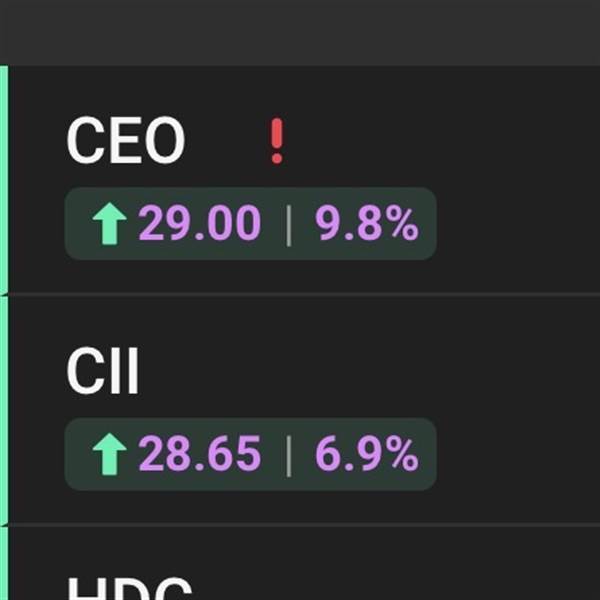Click the separator line between CEO and CII
The width and height of the screenshot is (600, 600).
click(x=300, y=295)
